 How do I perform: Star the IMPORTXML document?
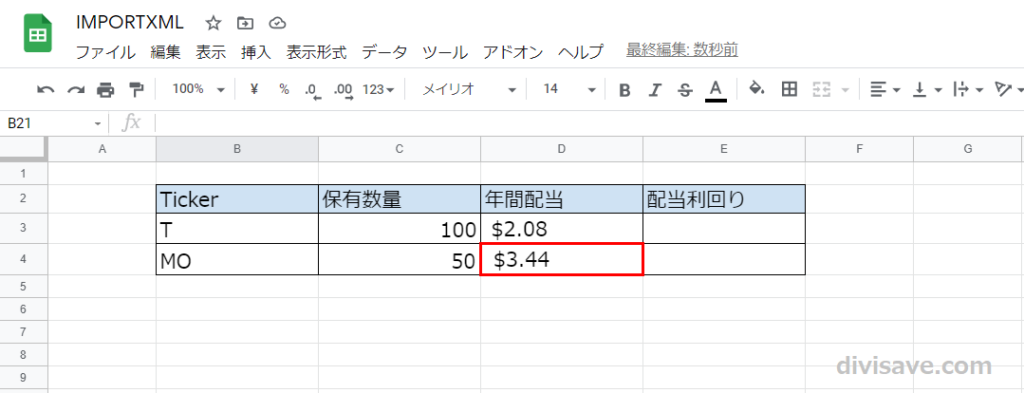tap(213, 23)
